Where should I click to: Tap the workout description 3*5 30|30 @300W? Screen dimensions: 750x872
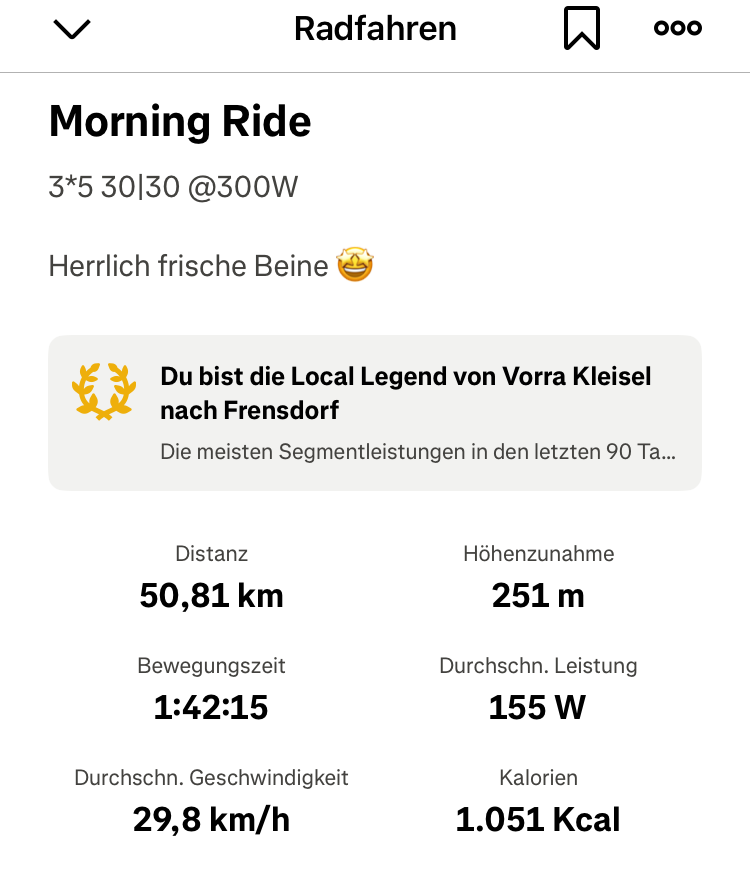173,187
